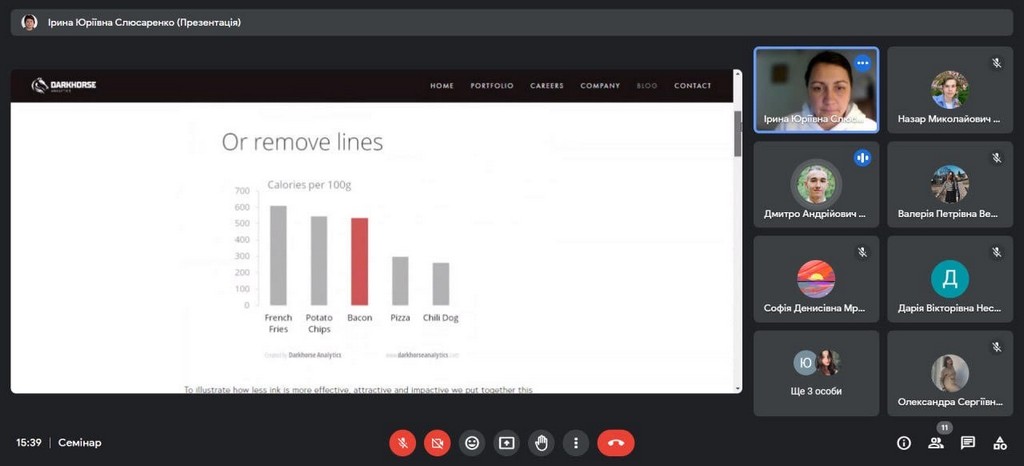Screen dimensions: 1024x466
Task: Unmute the microphone in the call bar
Action: [x=402, y=442]
